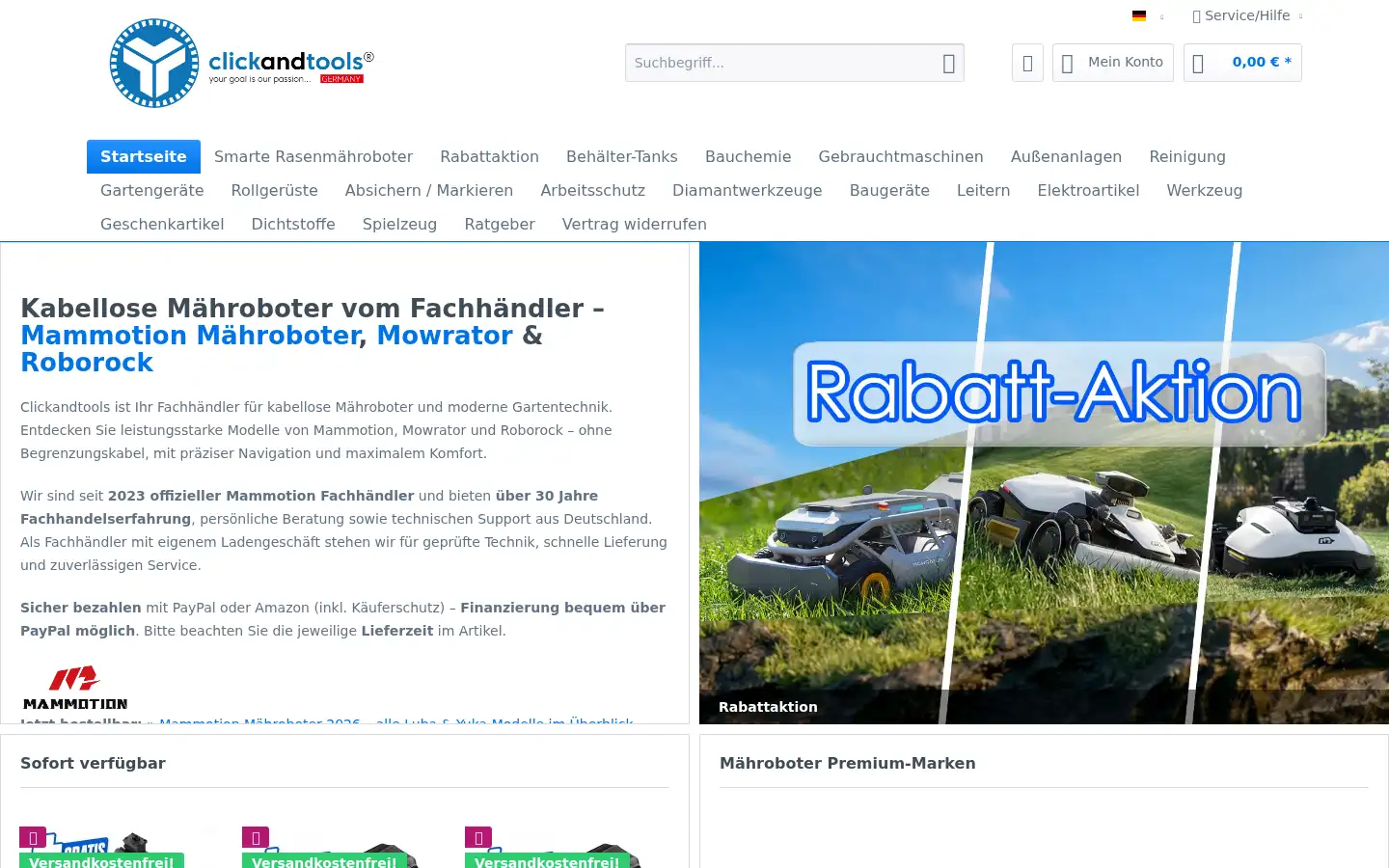
Task: Go to Behälter-Tanks category
Action: point(622,156)
